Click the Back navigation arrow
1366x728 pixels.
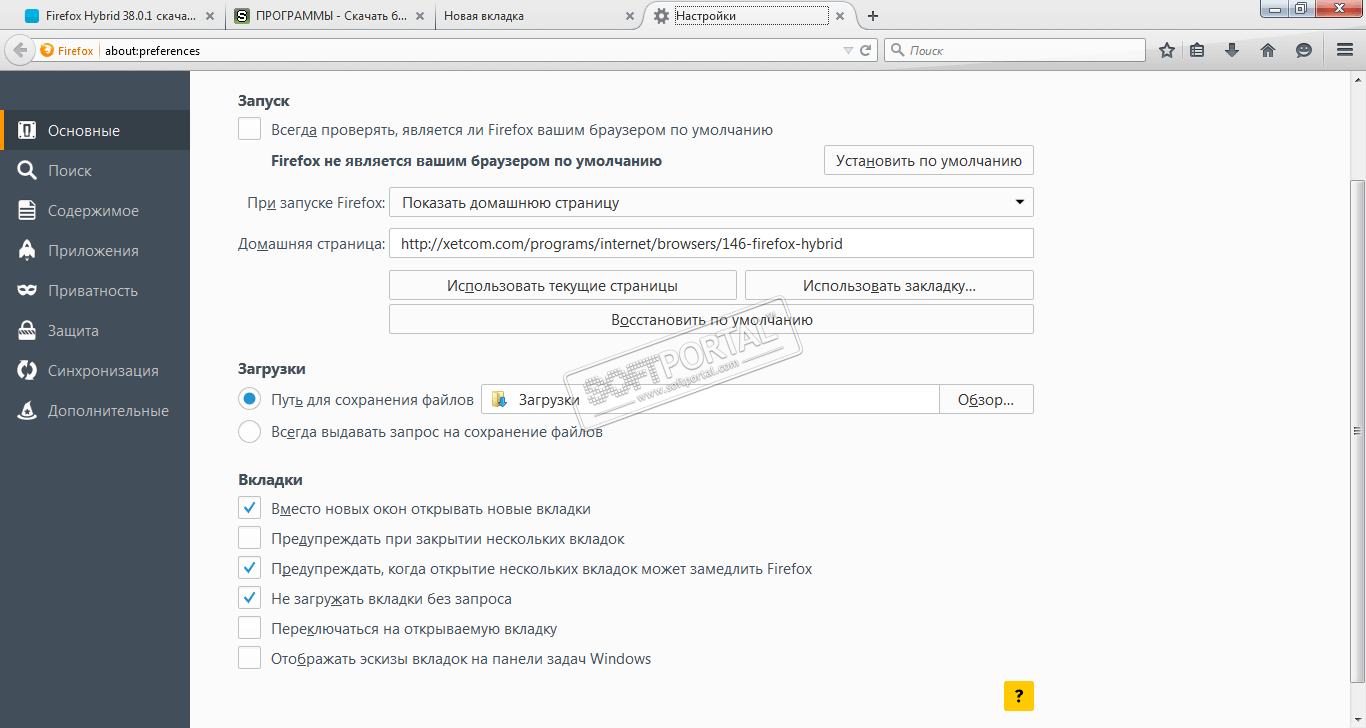coord(19,50)
